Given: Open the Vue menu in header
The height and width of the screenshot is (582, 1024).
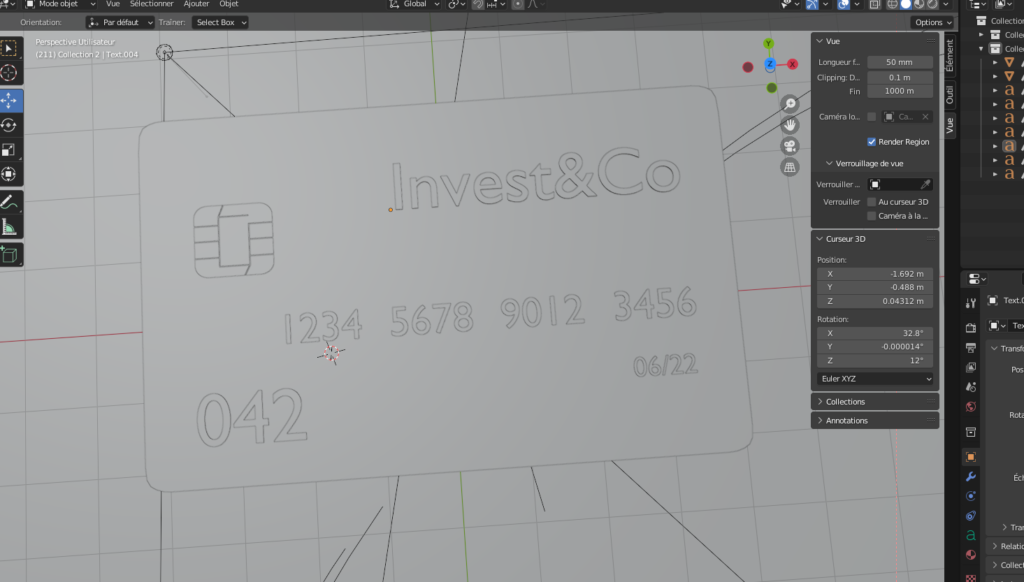Looking at the screenshot, I should [x=112, y=4].
